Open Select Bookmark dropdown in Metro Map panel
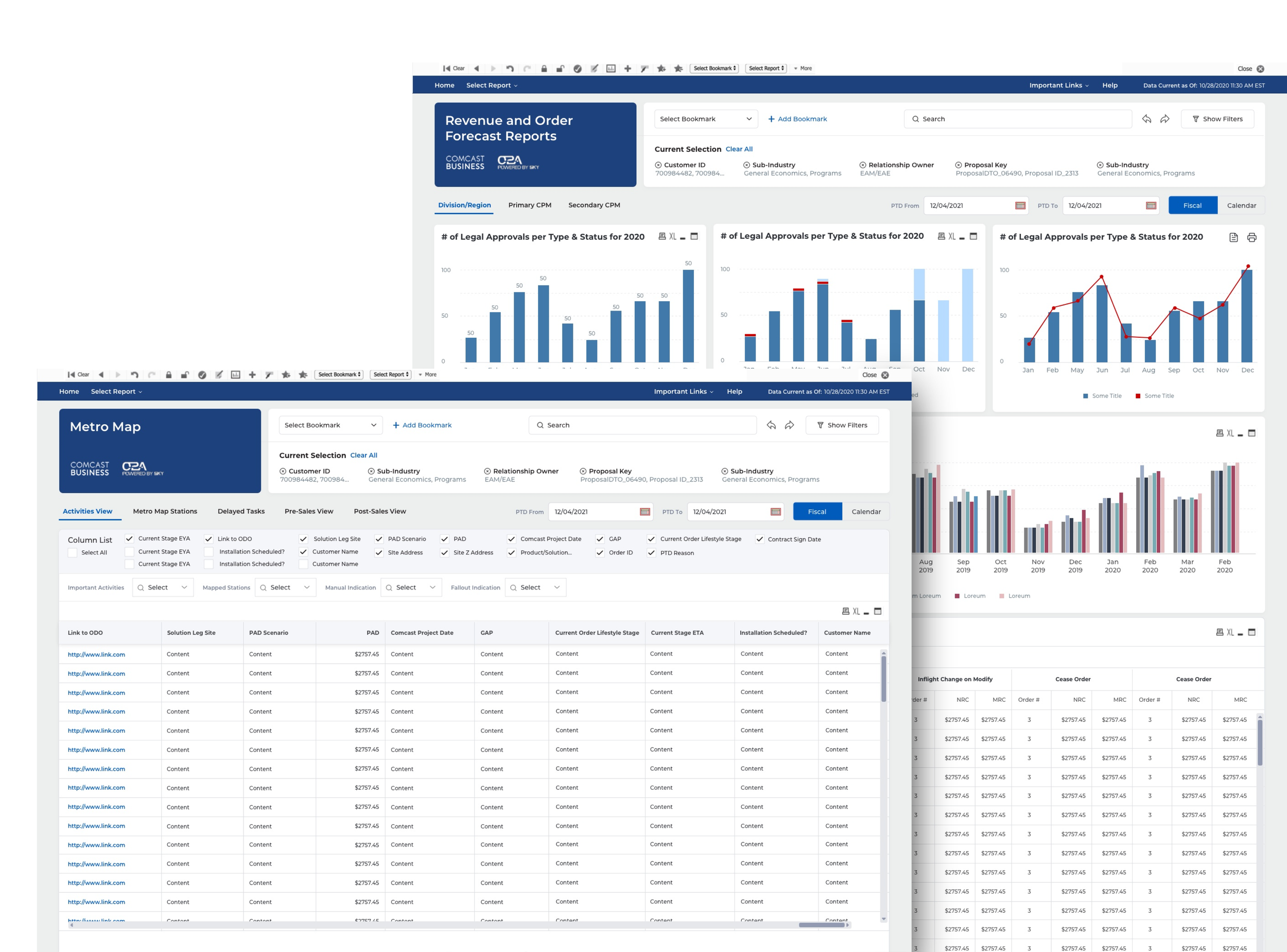Image resolution: width=1287 pixels, height=952 pixels. click(x=329, y=425)
